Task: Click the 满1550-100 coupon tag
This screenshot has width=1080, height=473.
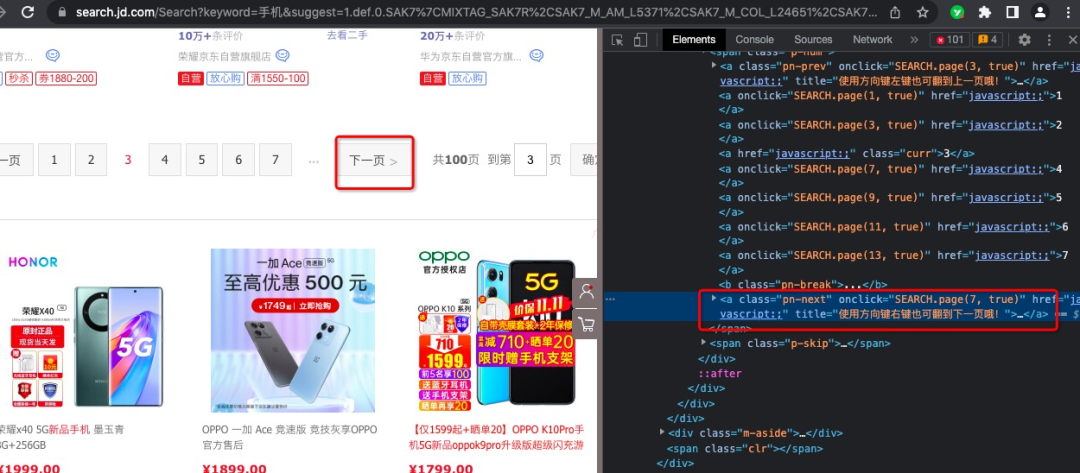Action: [278, 78]
